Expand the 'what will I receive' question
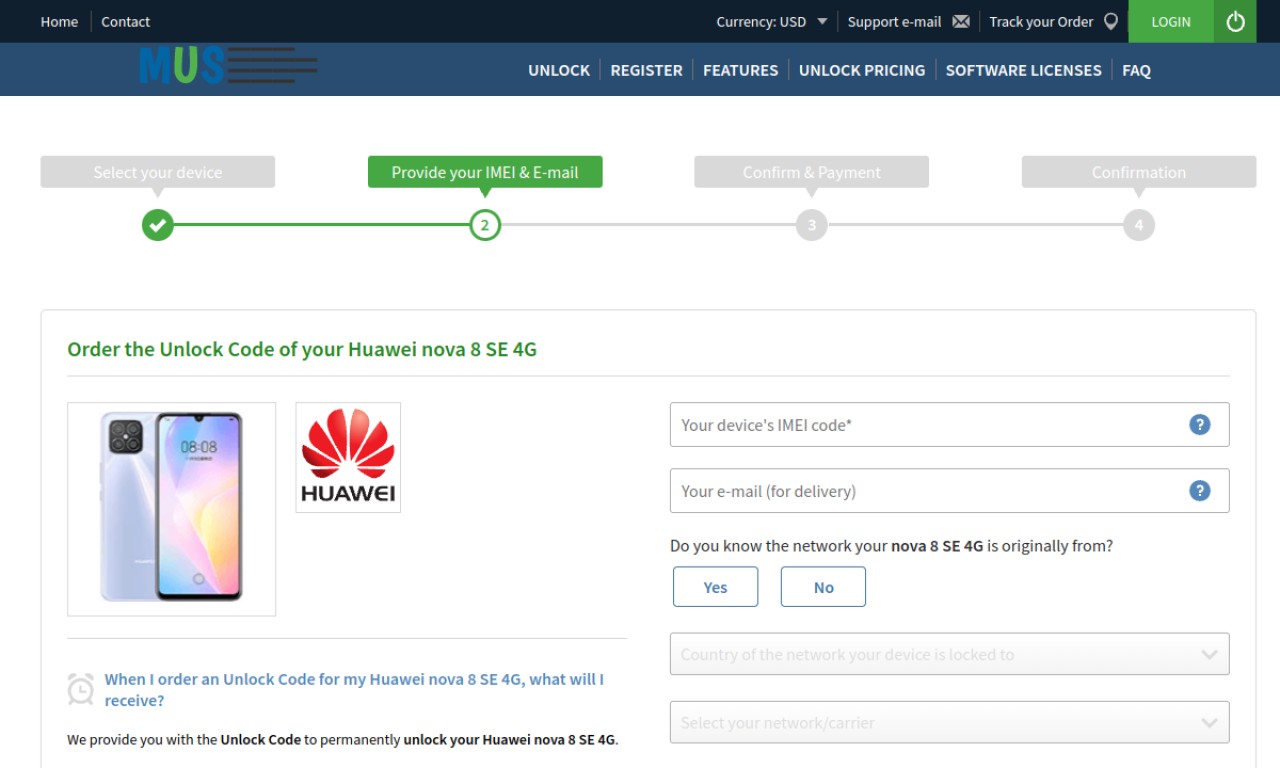 tap(354, 689)
